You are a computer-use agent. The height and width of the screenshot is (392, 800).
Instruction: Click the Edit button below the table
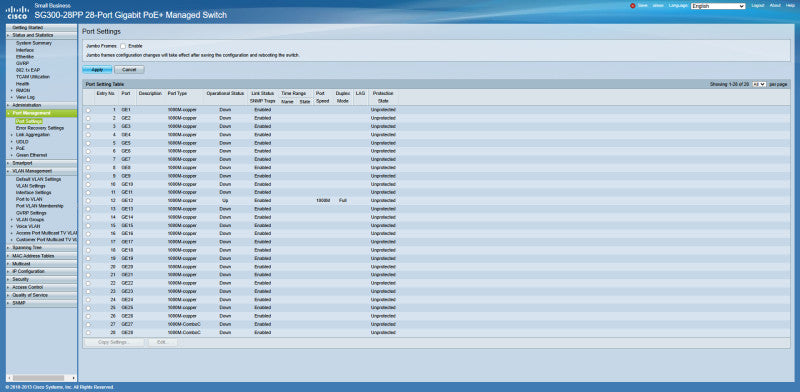[163, 342]
